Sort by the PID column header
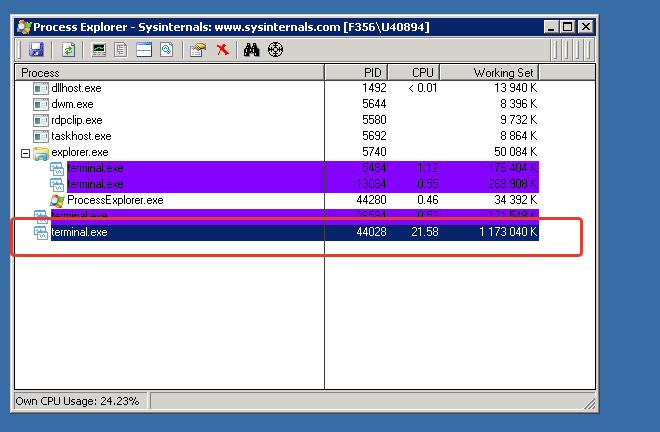Screen dimensions: 660x432 coord(356,72)
